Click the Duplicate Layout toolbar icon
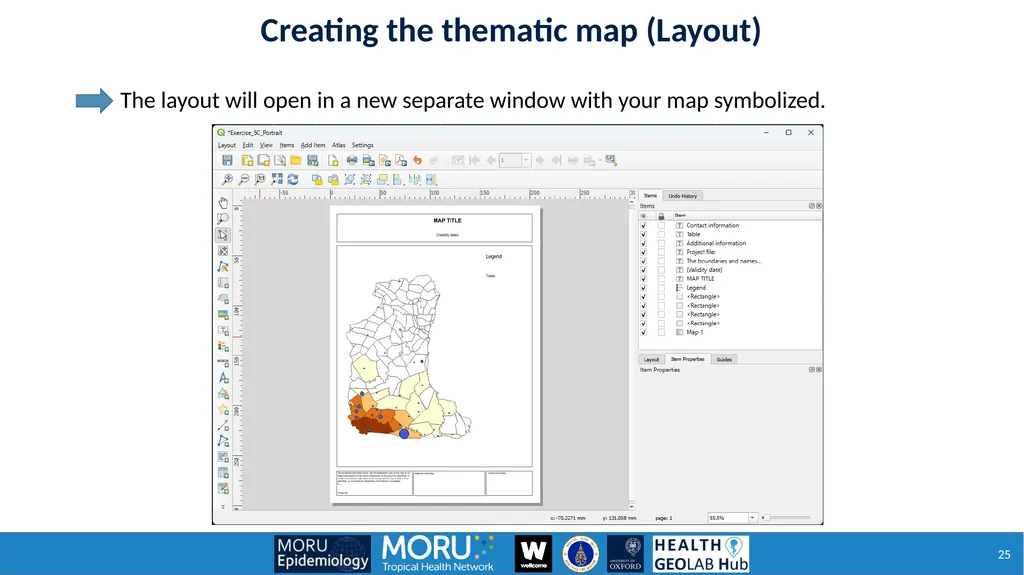Image resolution: width=1024 pixels, height=575 pixels. pyautogui.click(x=263, y=160)
